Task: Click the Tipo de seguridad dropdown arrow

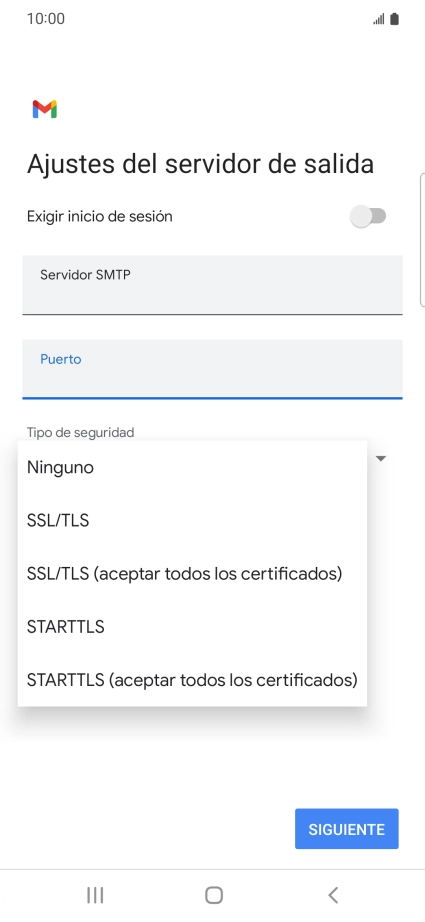Action: pos(380,459)
